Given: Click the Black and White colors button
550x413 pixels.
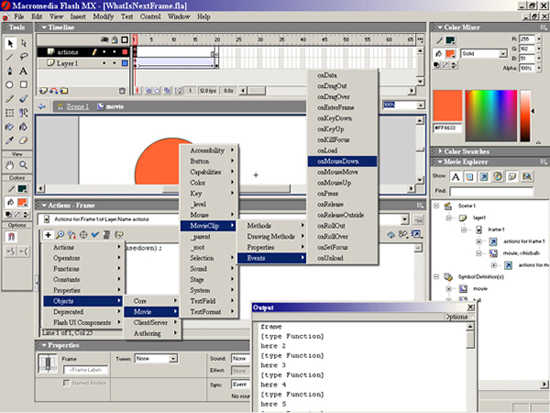Looking at the screenshot, I should pos(8,214).
